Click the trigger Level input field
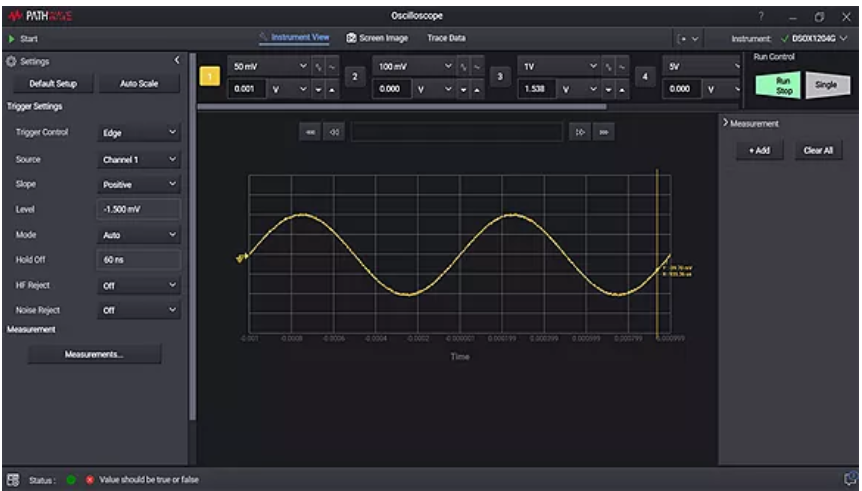This screenshot has height=491, width=862. click(x=140, y=210)
